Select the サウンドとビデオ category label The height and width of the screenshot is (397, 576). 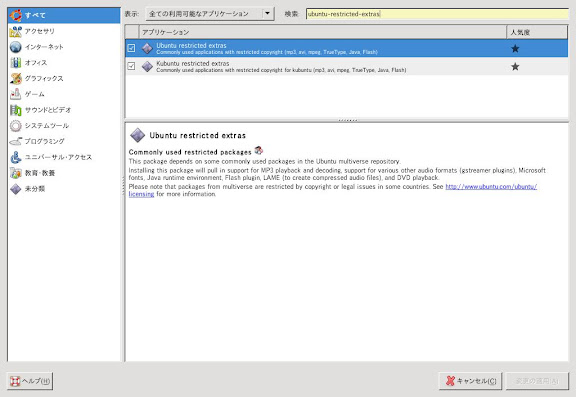click(48, 110)
